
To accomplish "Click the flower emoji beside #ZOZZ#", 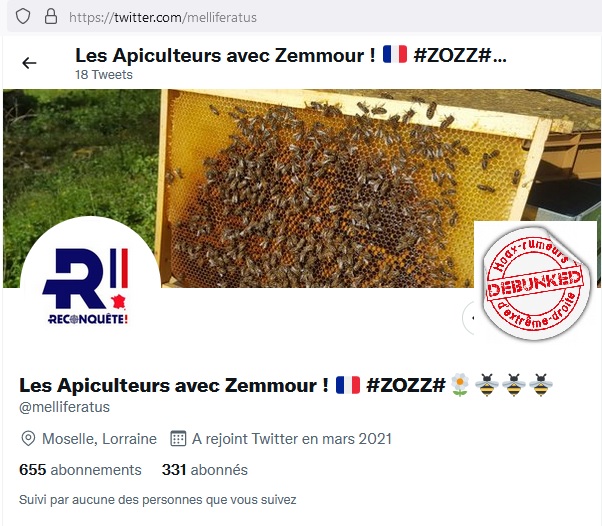I will (x=460, y=385).
